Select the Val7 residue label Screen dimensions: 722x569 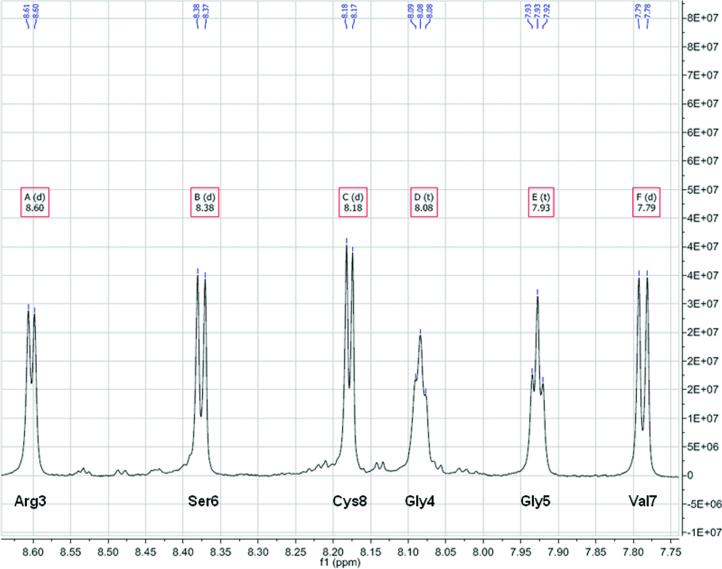click(643, 499)
